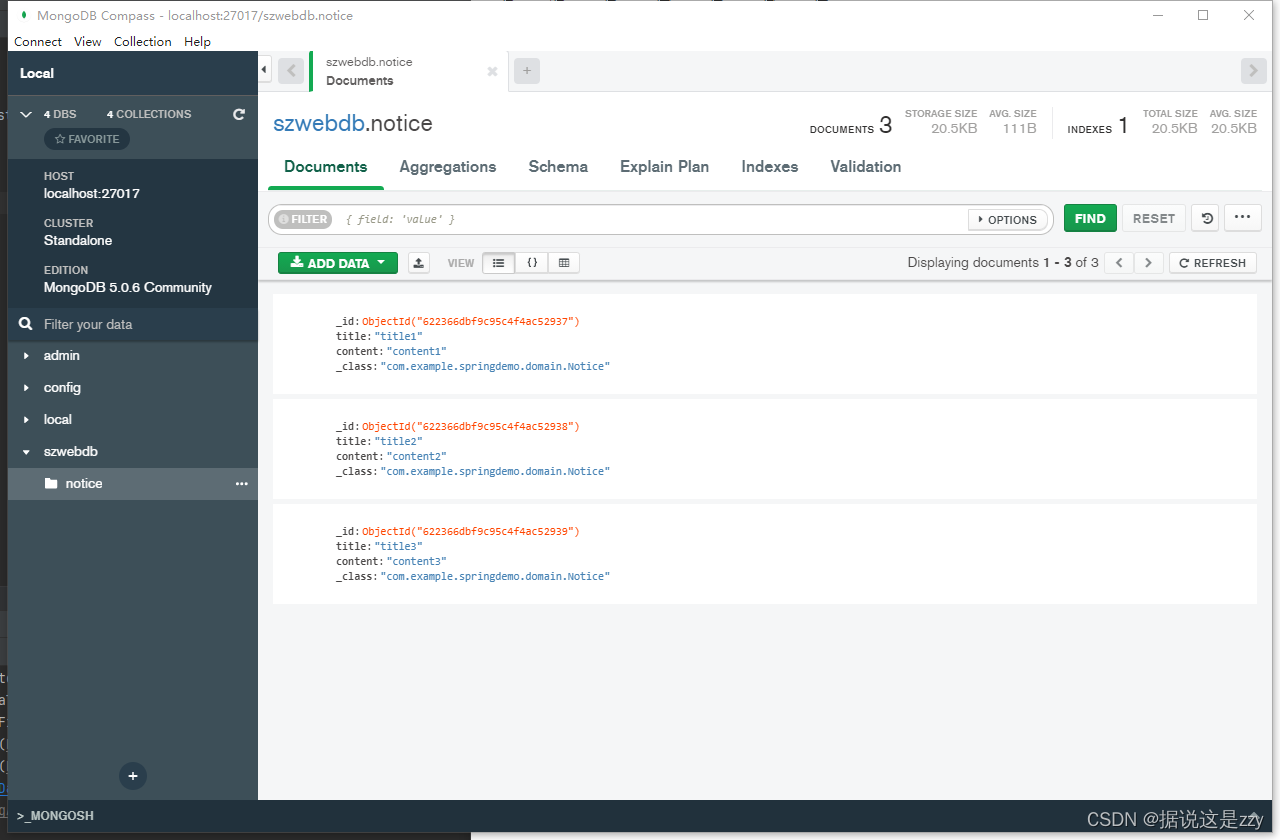Image resolution: width=1280 pixels, height=840 pixels.
Task: Click the "title1" value
Action: pos(398,337)
